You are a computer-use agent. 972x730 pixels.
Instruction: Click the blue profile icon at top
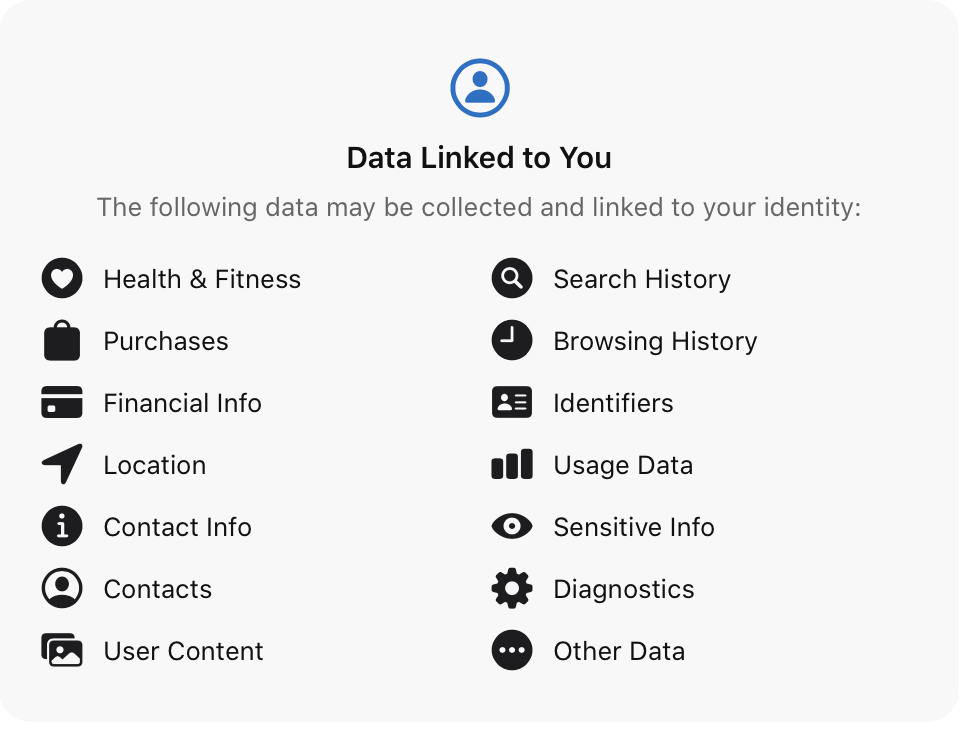(479, 88)
